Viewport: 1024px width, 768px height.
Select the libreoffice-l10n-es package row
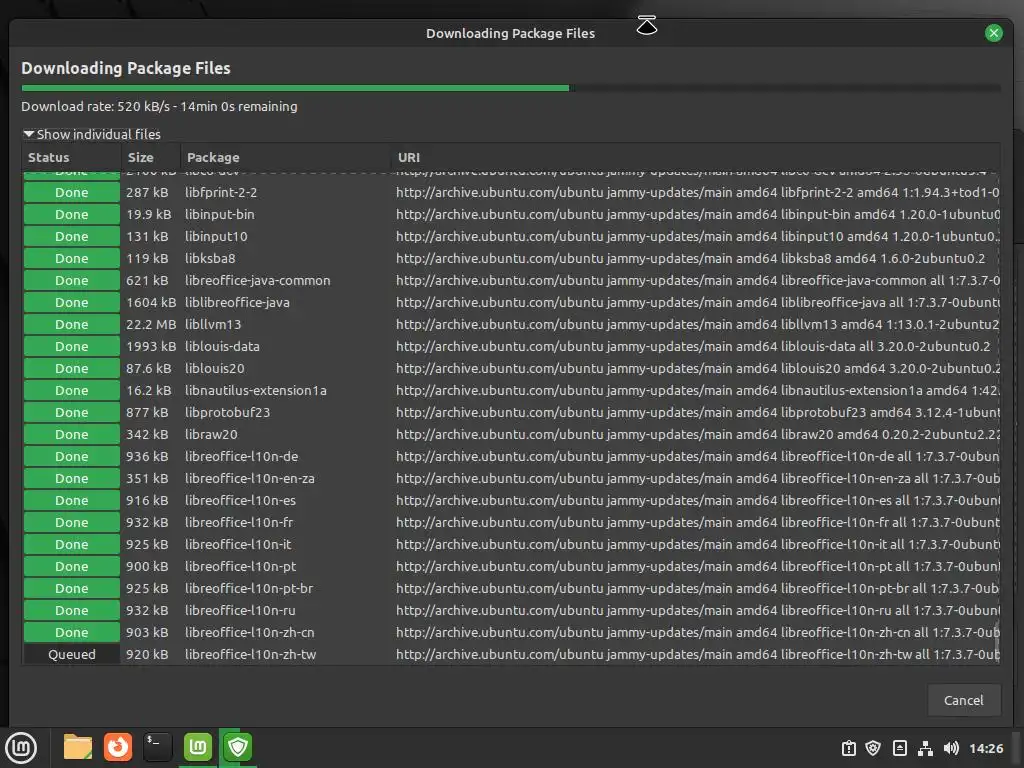click(511, 500)
